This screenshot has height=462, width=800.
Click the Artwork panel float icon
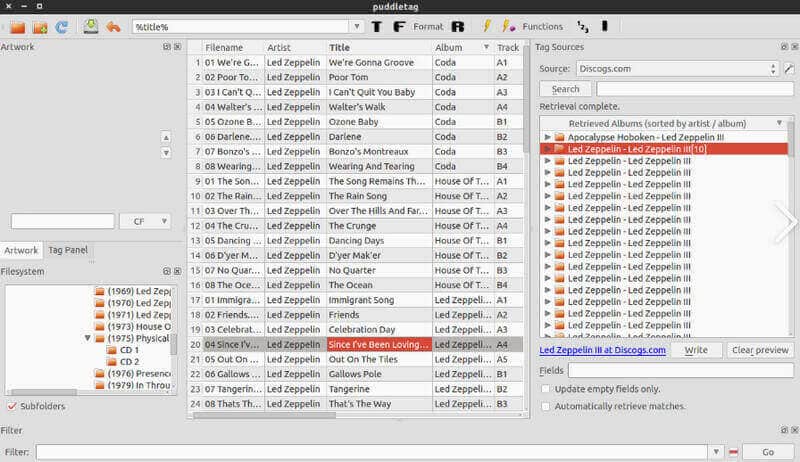(x=167, y=47)
